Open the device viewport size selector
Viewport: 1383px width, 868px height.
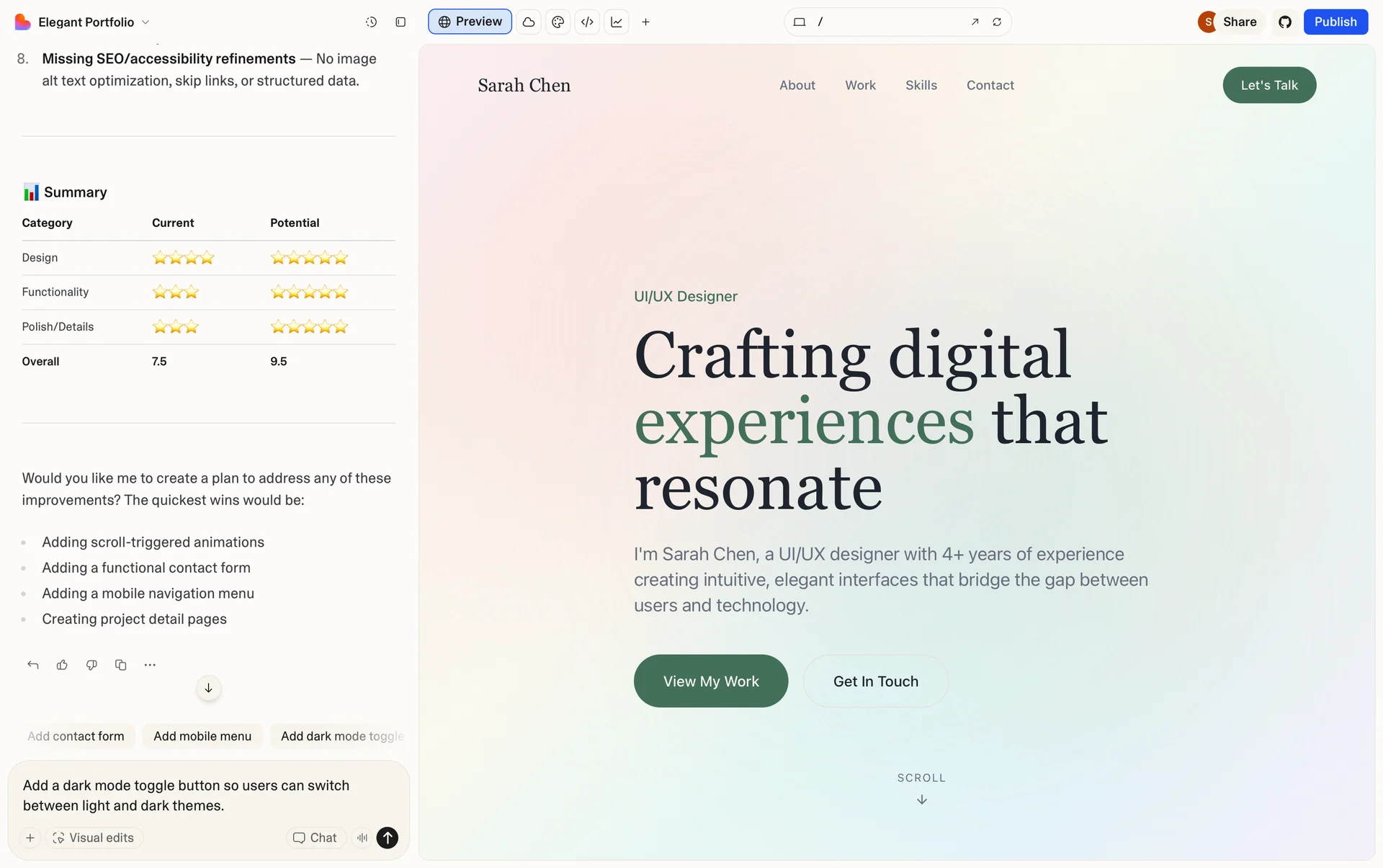799,22
